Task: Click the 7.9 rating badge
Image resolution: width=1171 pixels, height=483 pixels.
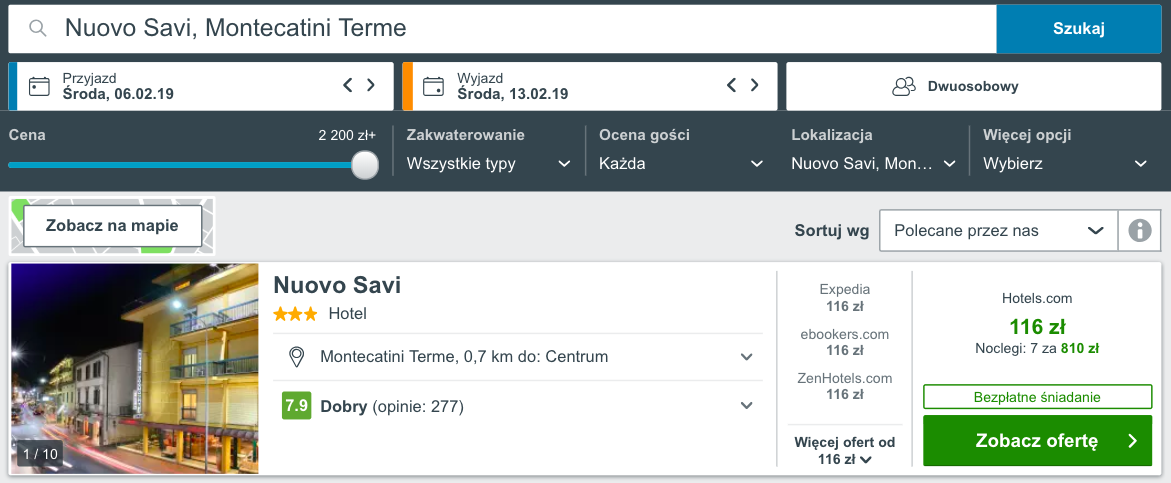Action: 296,405
